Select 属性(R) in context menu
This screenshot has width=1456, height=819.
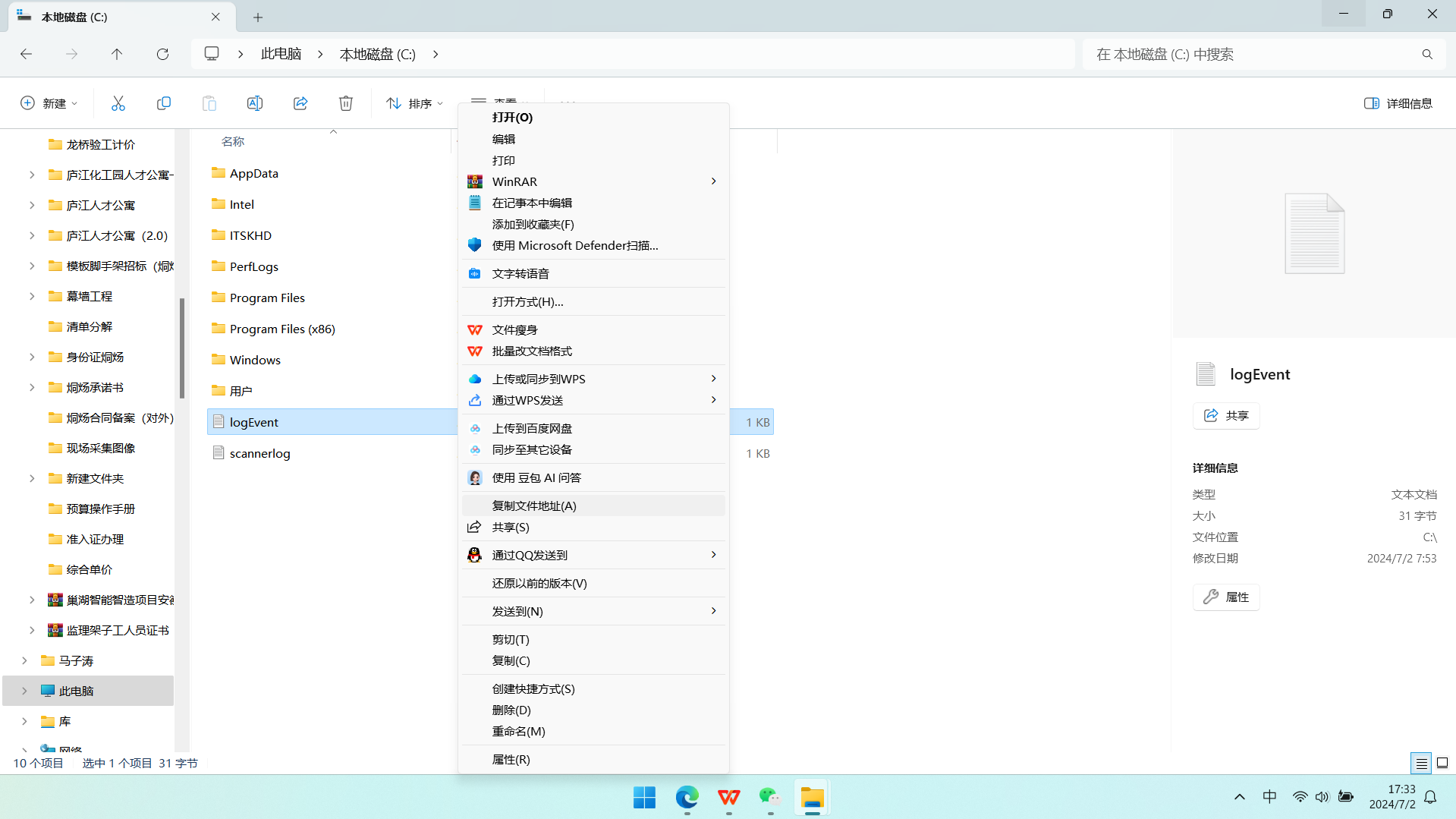[593, 759]
